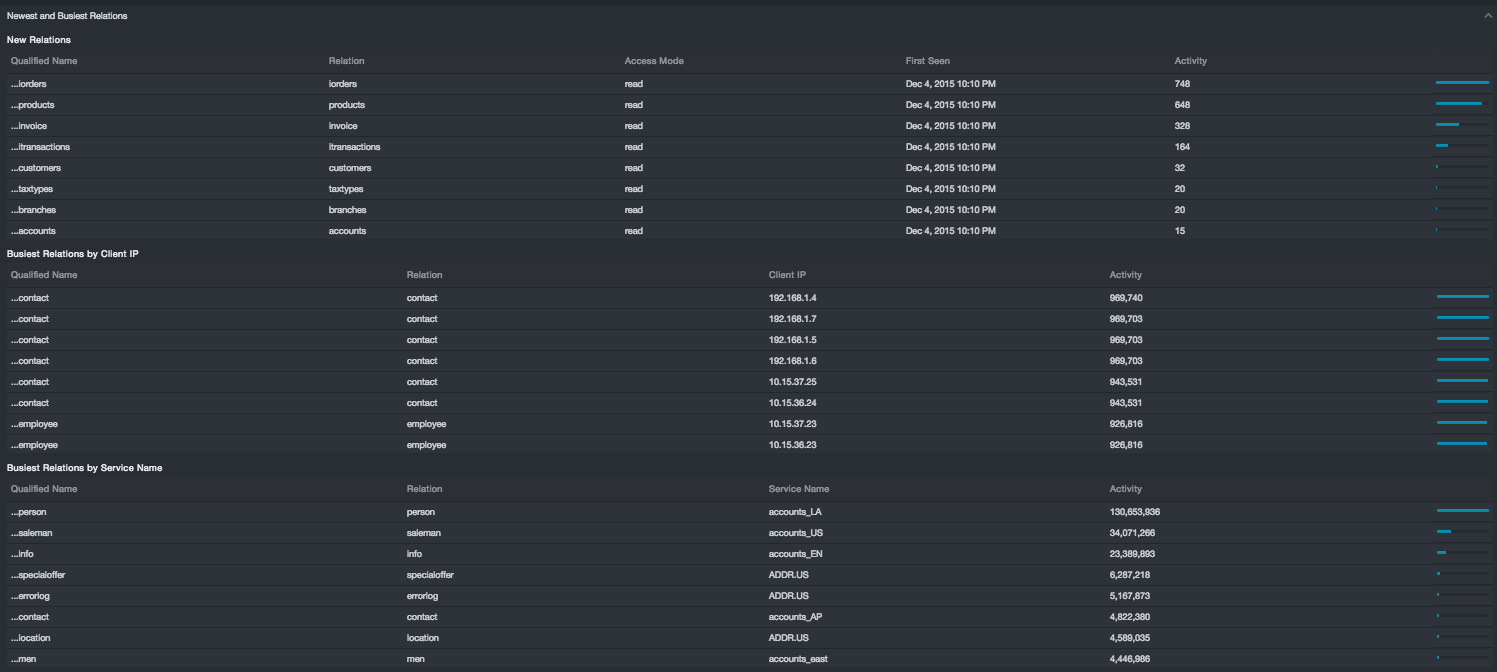Image resolution: width=1497 pixels, height=672 pixels.
Task: Click the employee relation for 10.15.36.23
Action: click(x=426, y=445)
